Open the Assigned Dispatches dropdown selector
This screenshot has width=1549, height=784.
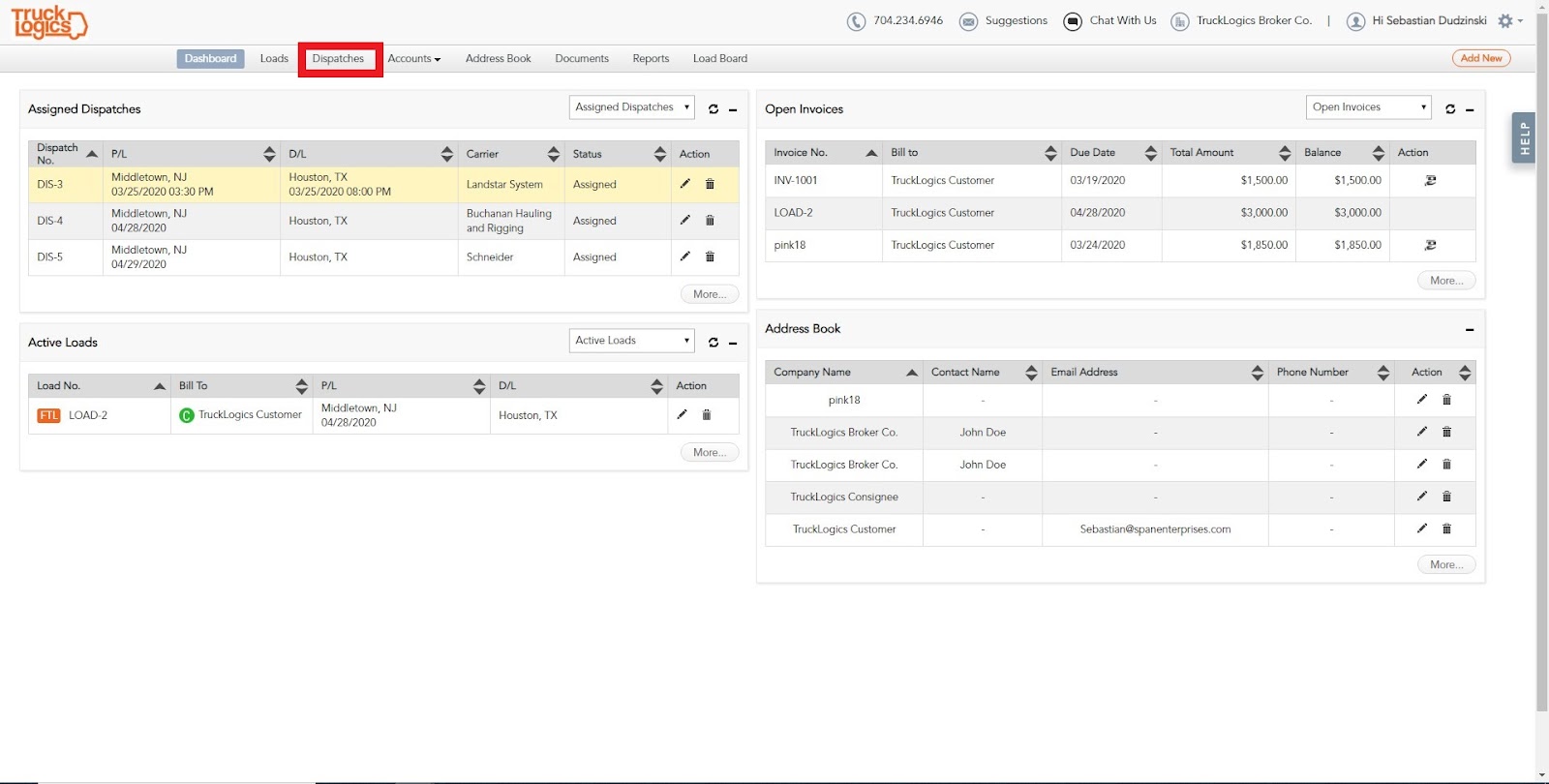click(x=632, y=107)
